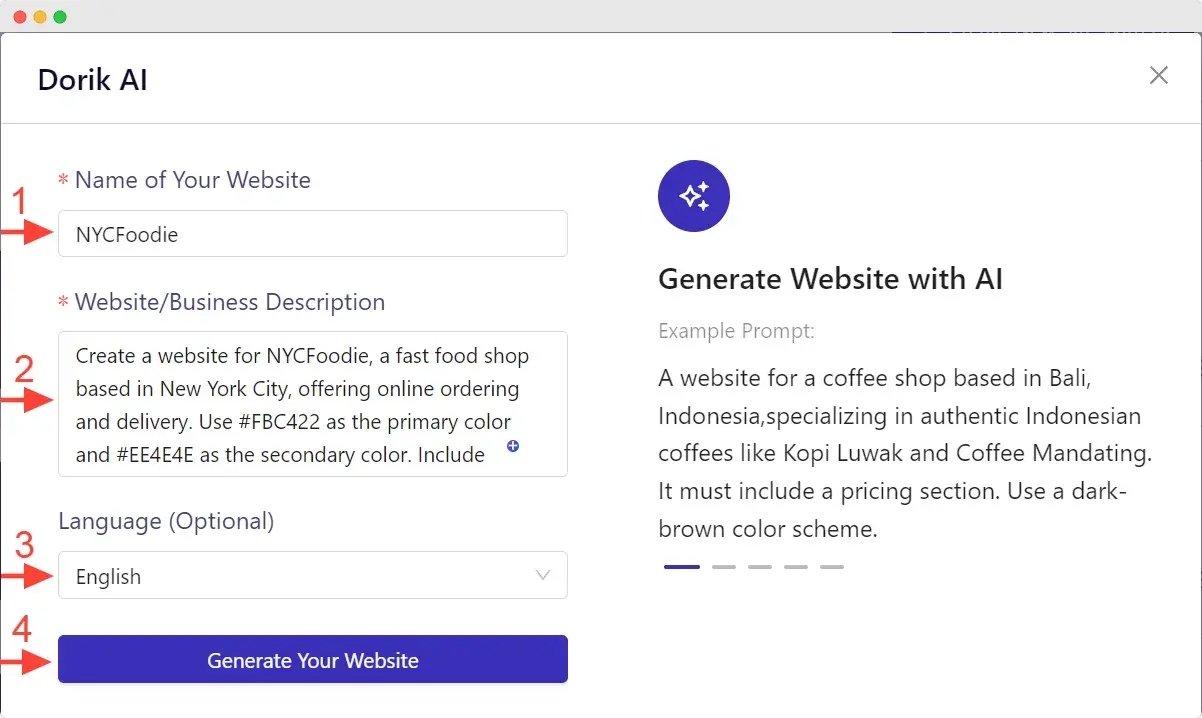Click the yellow minimize dot of the window
Screen dimensions: 1202x718
[x=40, y=16]
